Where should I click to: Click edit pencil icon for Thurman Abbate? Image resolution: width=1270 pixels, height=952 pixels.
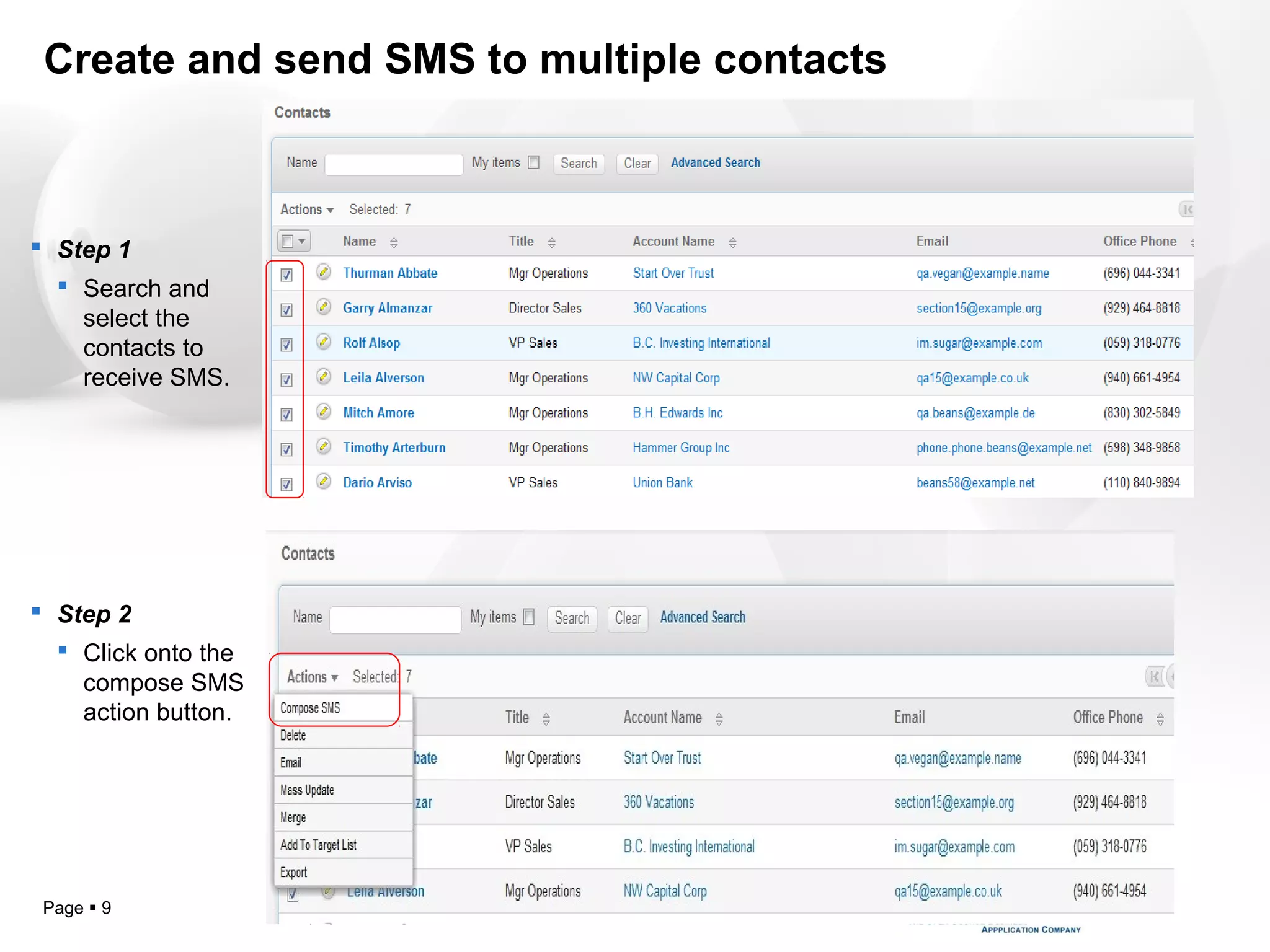(x=324, y=272)
